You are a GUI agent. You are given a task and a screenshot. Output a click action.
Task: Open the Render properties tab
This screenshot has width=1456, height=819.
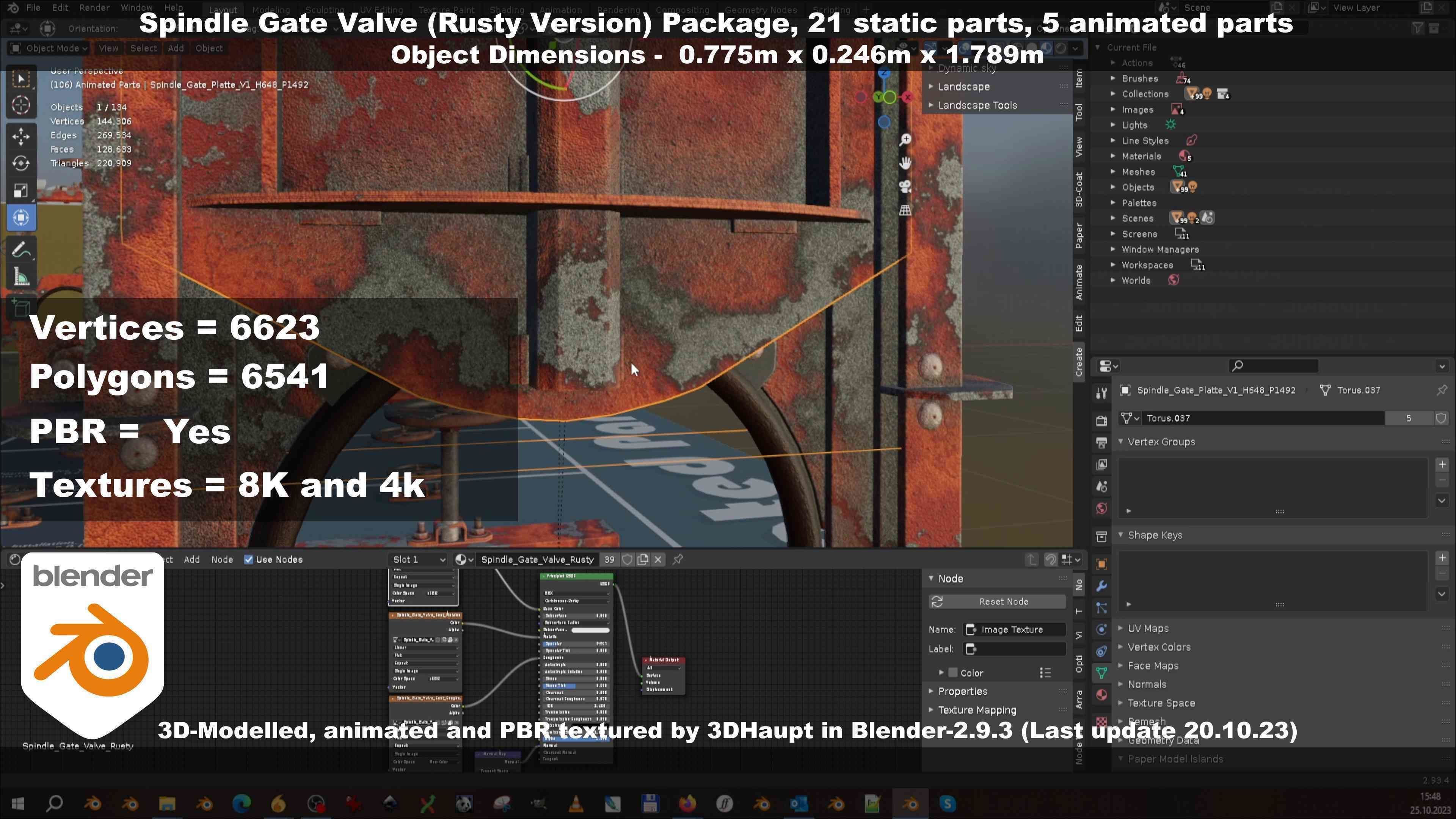(1101, 420)
